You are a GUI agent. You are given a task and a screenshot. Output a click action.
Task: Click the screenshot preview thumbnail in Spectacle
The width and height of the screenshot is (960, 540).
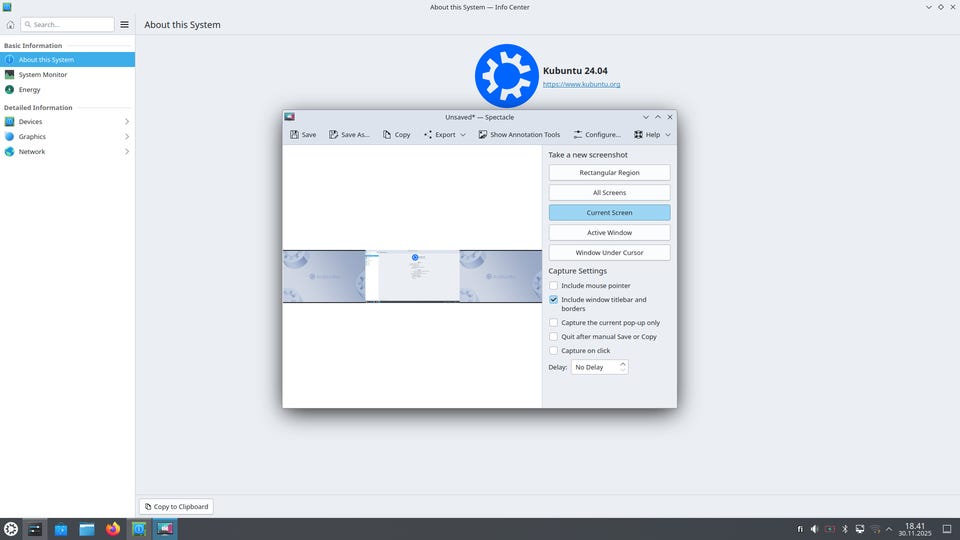coord(412,276)
